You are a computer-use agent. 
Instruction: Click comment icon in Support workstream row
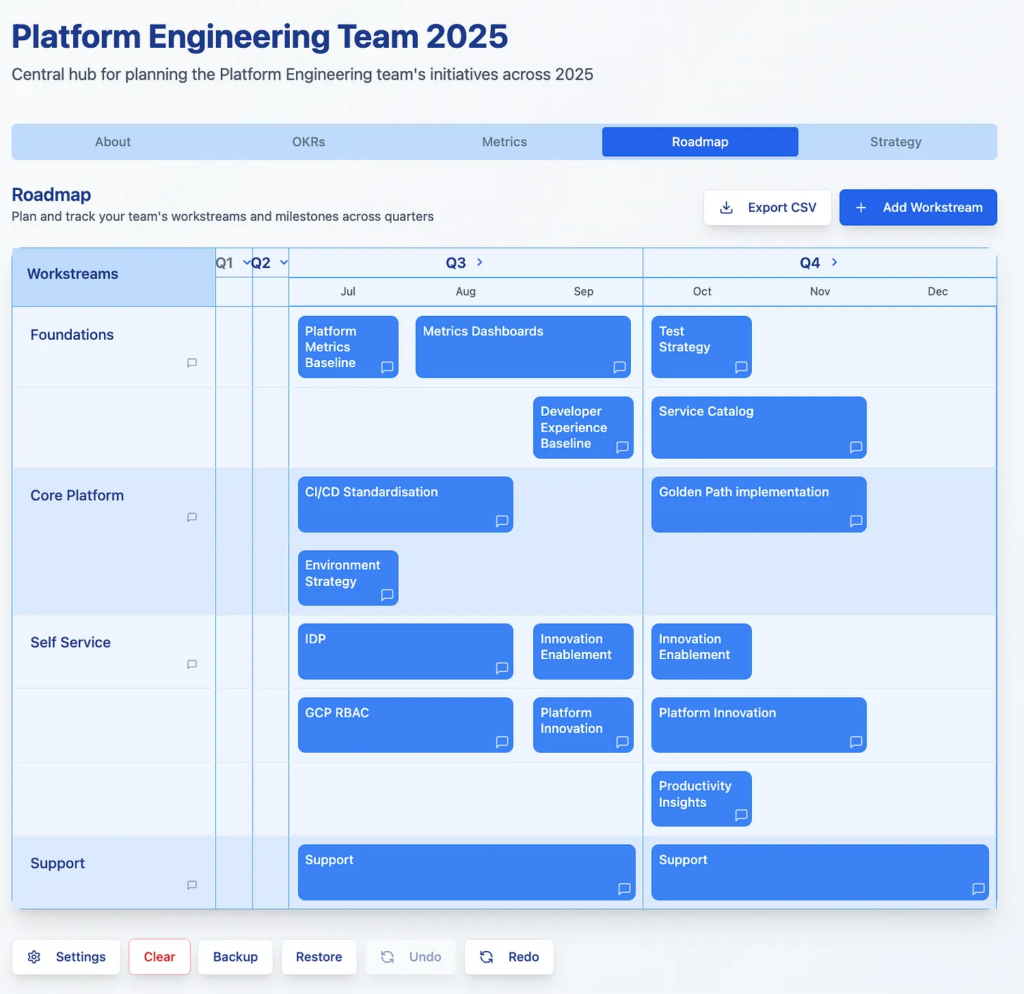tap(192, 885)
